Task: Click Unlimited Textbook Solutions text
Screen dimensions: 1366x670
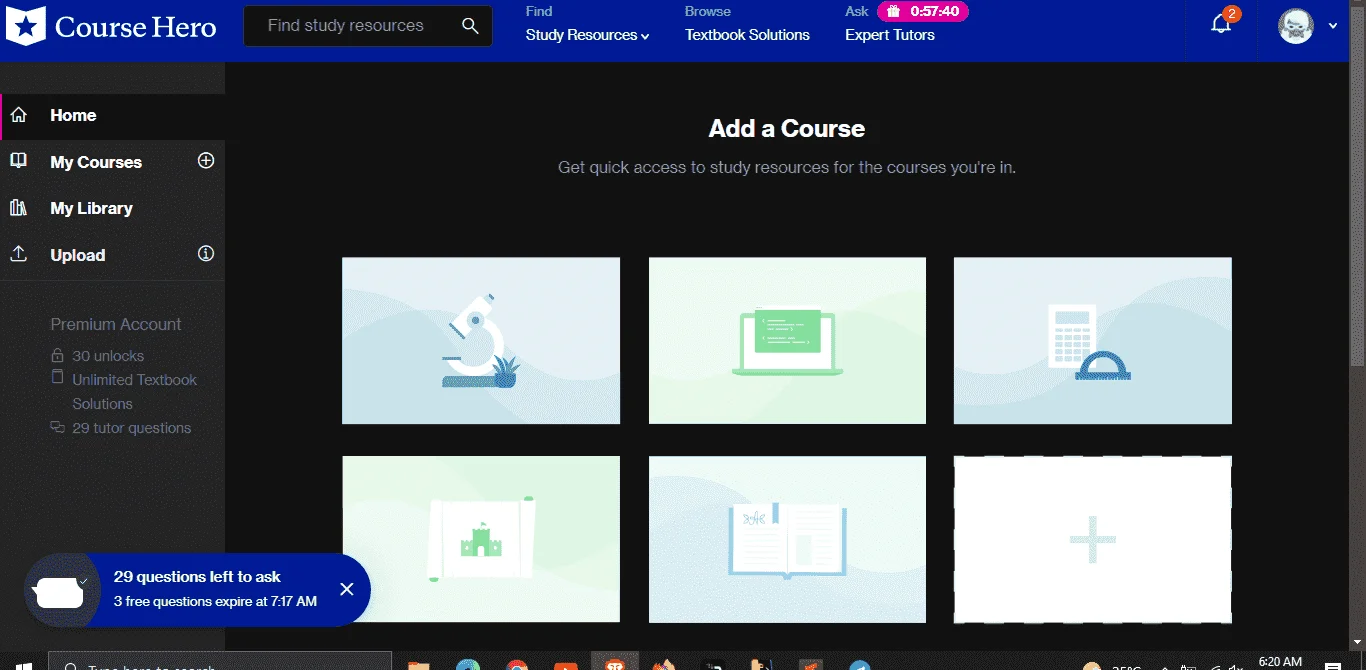Action: (134, 392)
